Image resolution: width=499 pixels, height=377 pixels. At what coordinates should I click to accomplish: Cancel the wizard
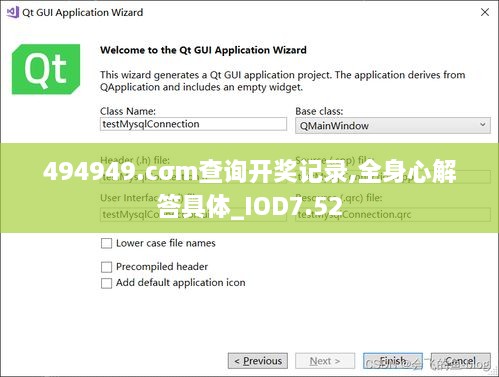460,361
